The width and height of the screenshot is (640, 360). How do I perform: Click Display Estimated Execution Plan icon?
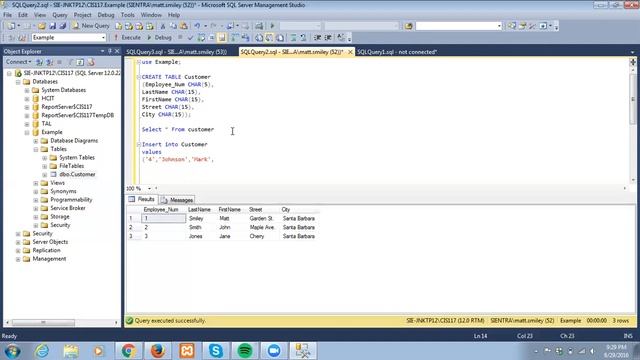pyautogui.click(x=201, y=38)
